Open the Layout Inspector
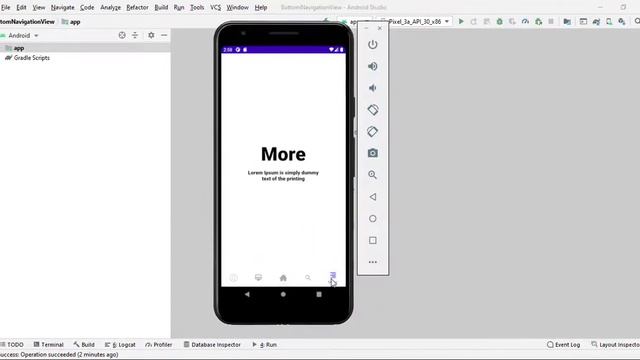640x360 pixels. 616,345
